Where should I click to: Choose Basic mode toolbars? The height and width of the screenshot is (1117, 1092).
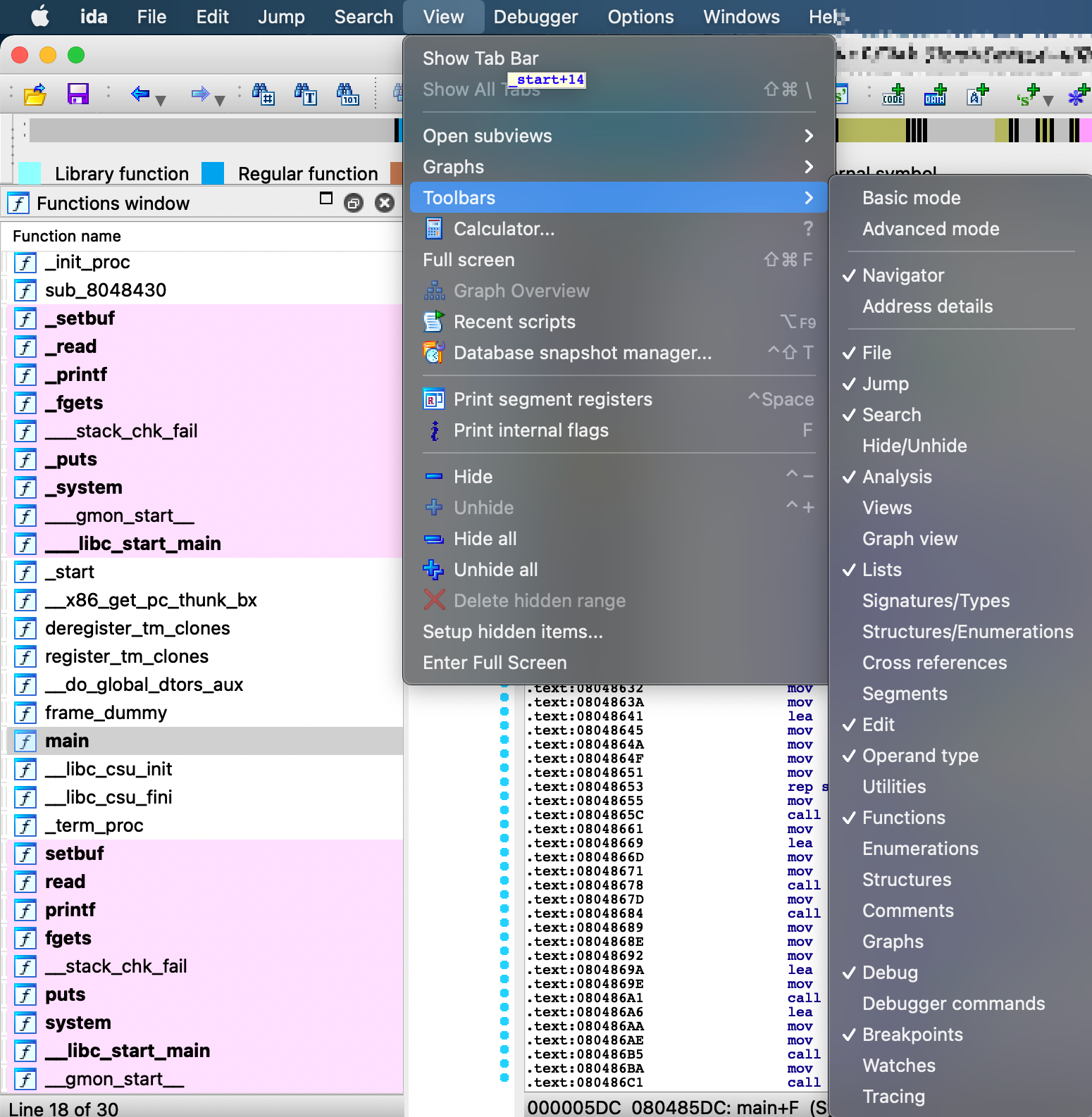(961, 198)
